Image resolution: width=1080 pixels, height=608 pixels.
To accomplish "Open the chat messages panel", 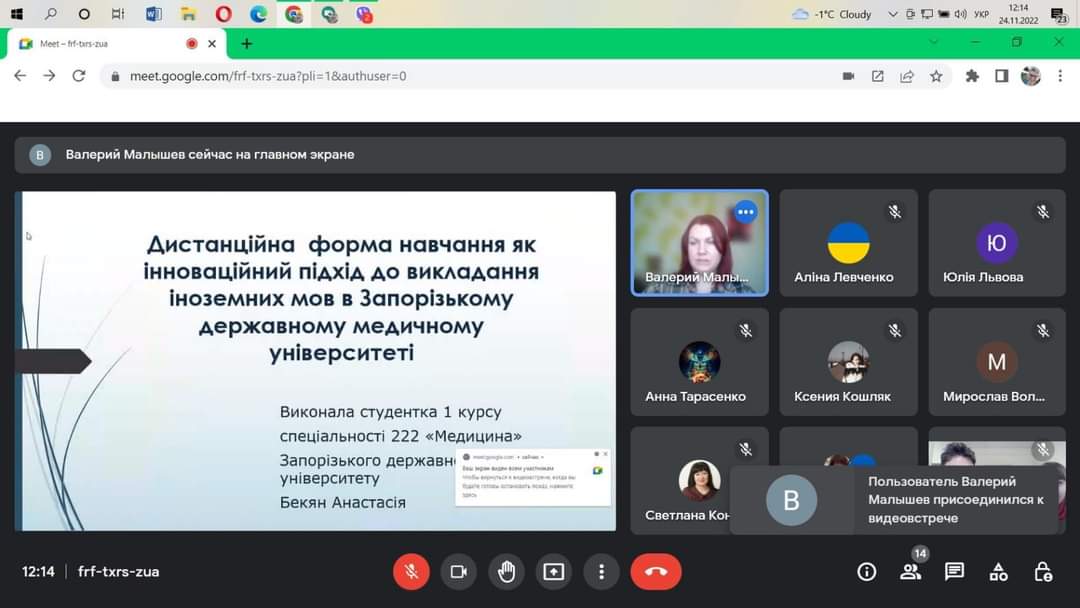I will click(954, 571).
